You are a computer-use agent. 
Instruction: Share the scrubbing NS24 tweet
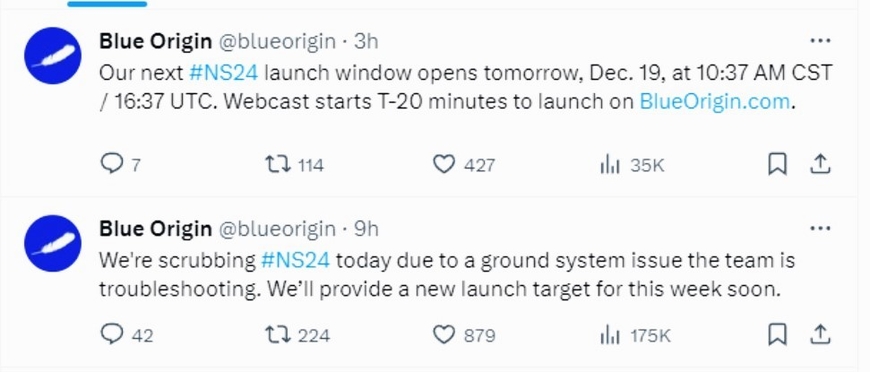point(820,334)
